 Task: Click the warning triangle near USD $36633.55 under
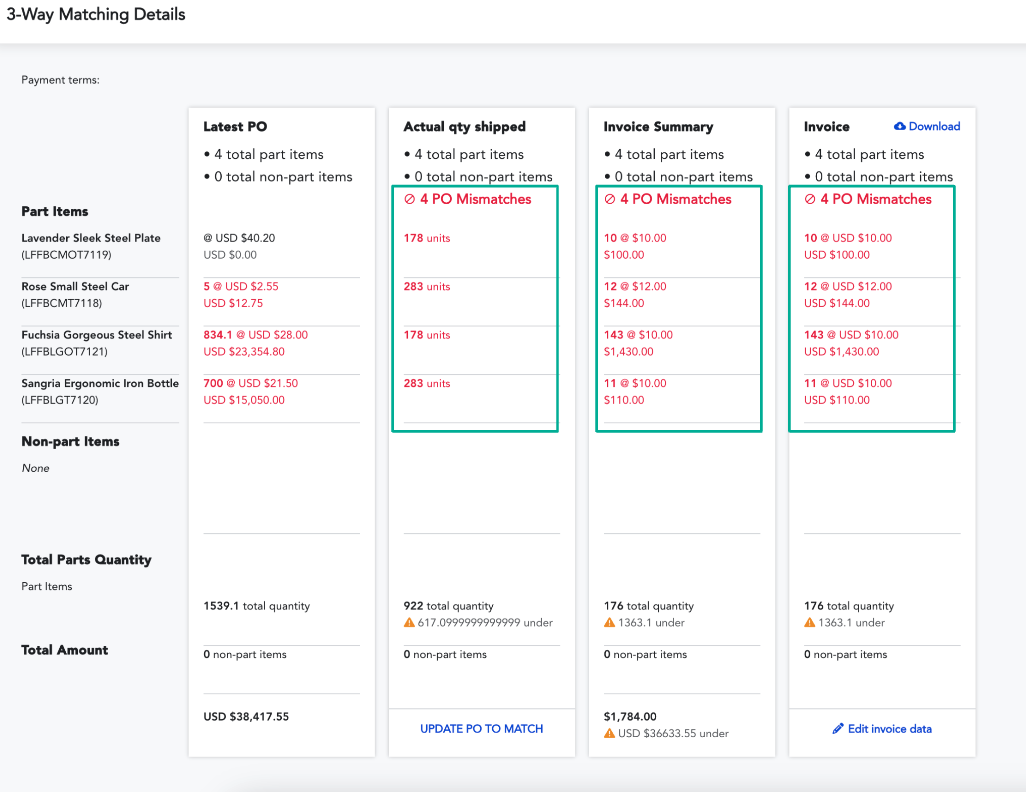click(611, 733)
